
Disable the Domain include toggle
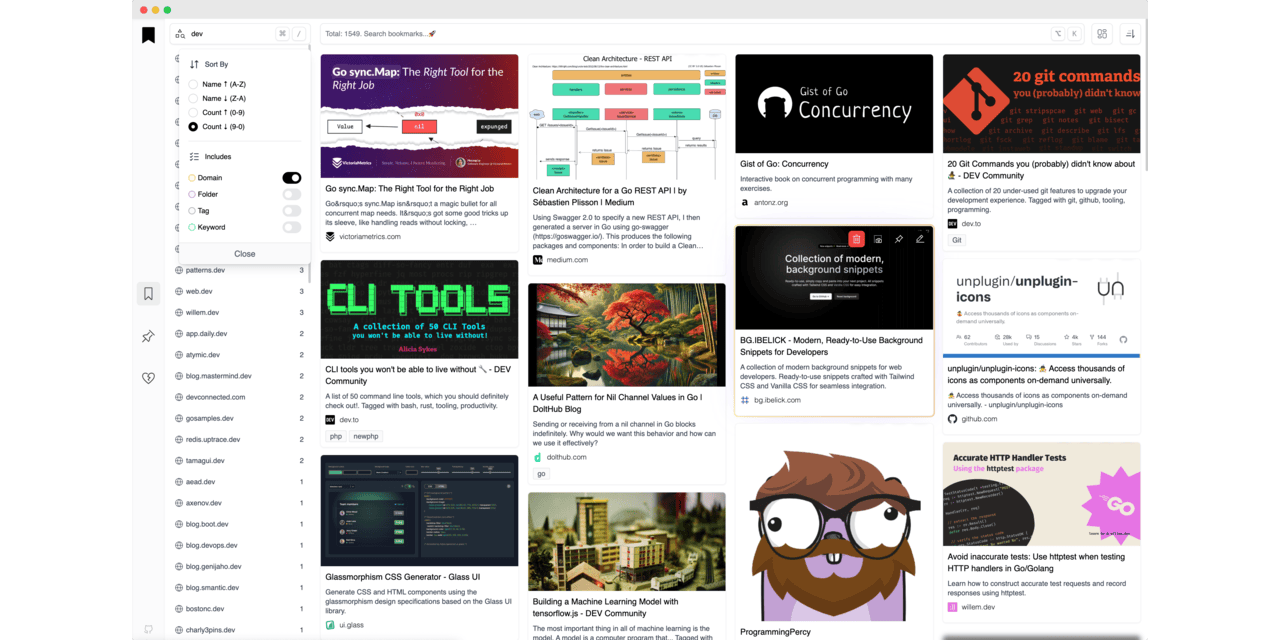(x=291, y=178)
